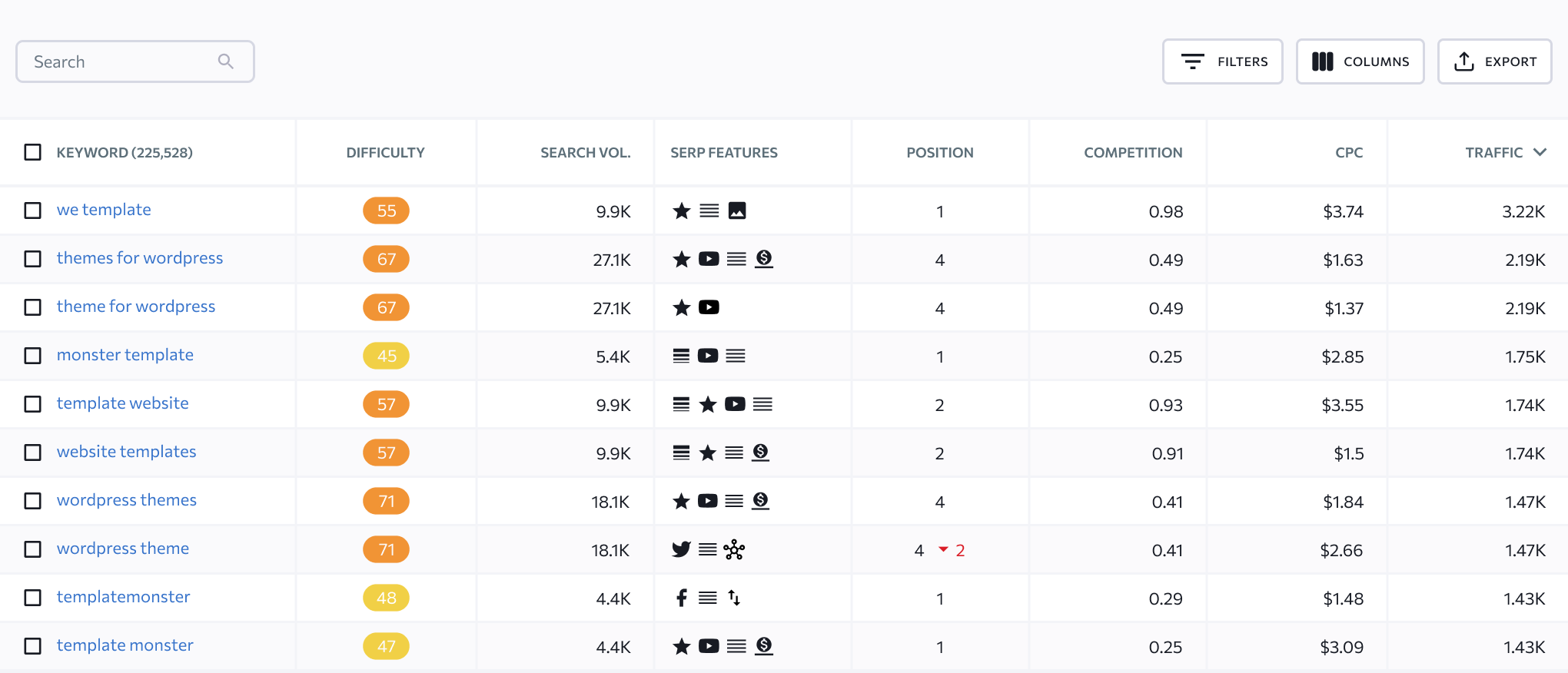Screen dimensions: 1568x673
Task: Click the SERP Features column header
Action: tap(724, 152)
